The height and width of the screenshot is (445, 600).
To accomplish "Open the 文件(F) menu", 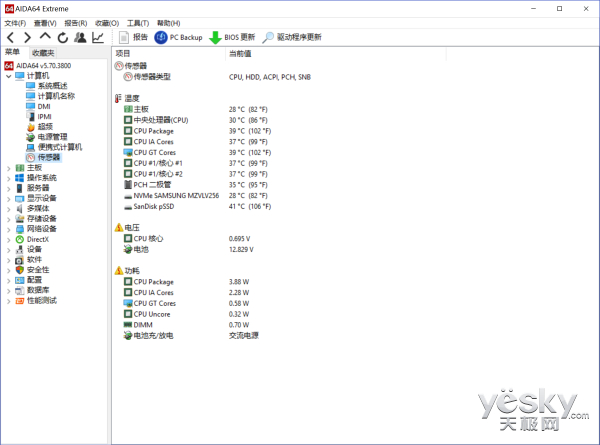I will [x=15, y=23].
